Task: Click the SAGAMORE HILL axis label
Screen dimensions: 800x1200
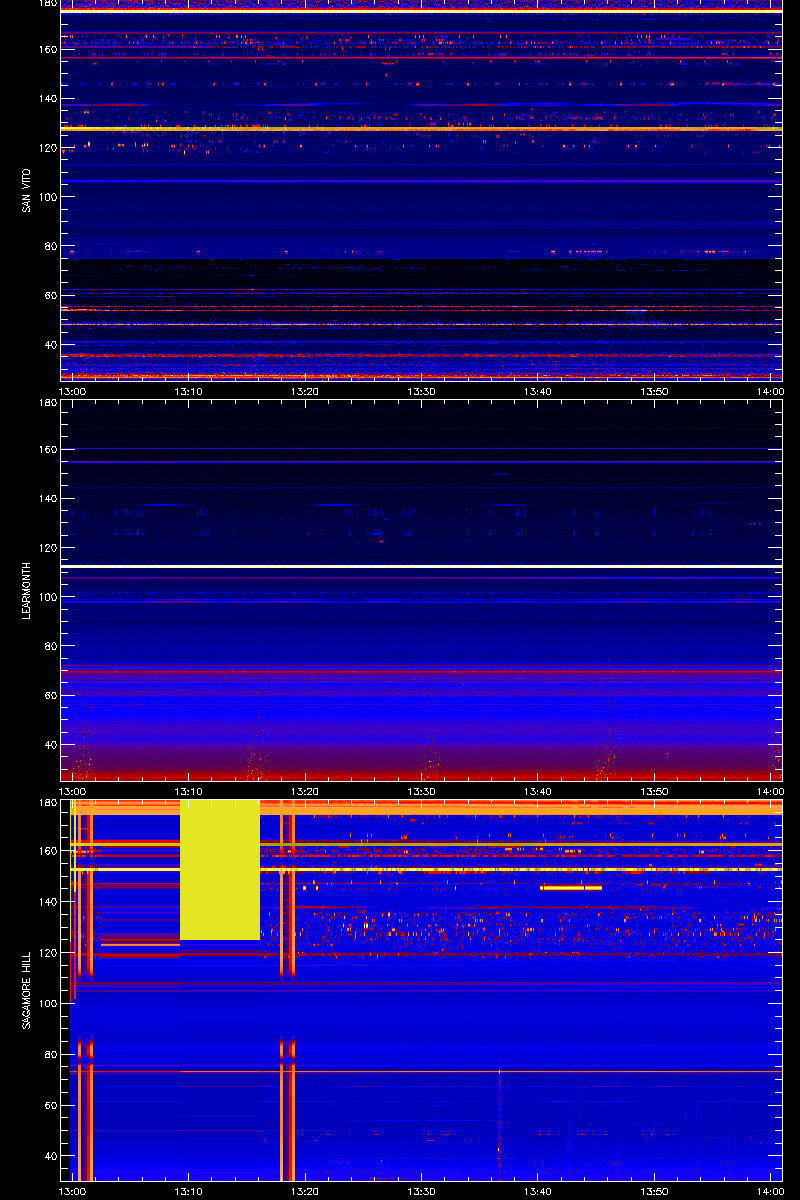Action: pos(26,990)
